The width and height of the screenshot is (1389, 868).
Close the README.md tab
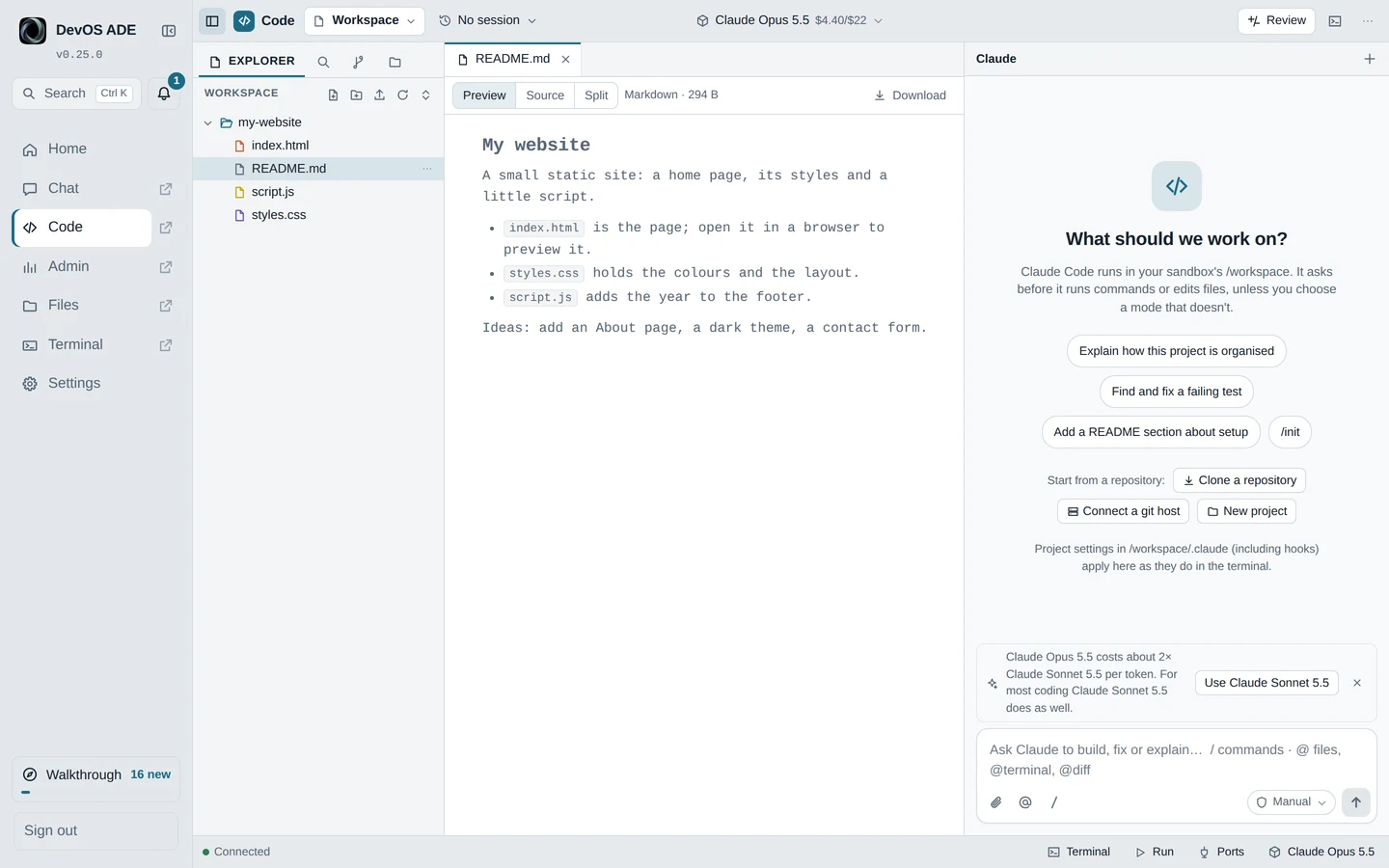[x=566, y=60]
